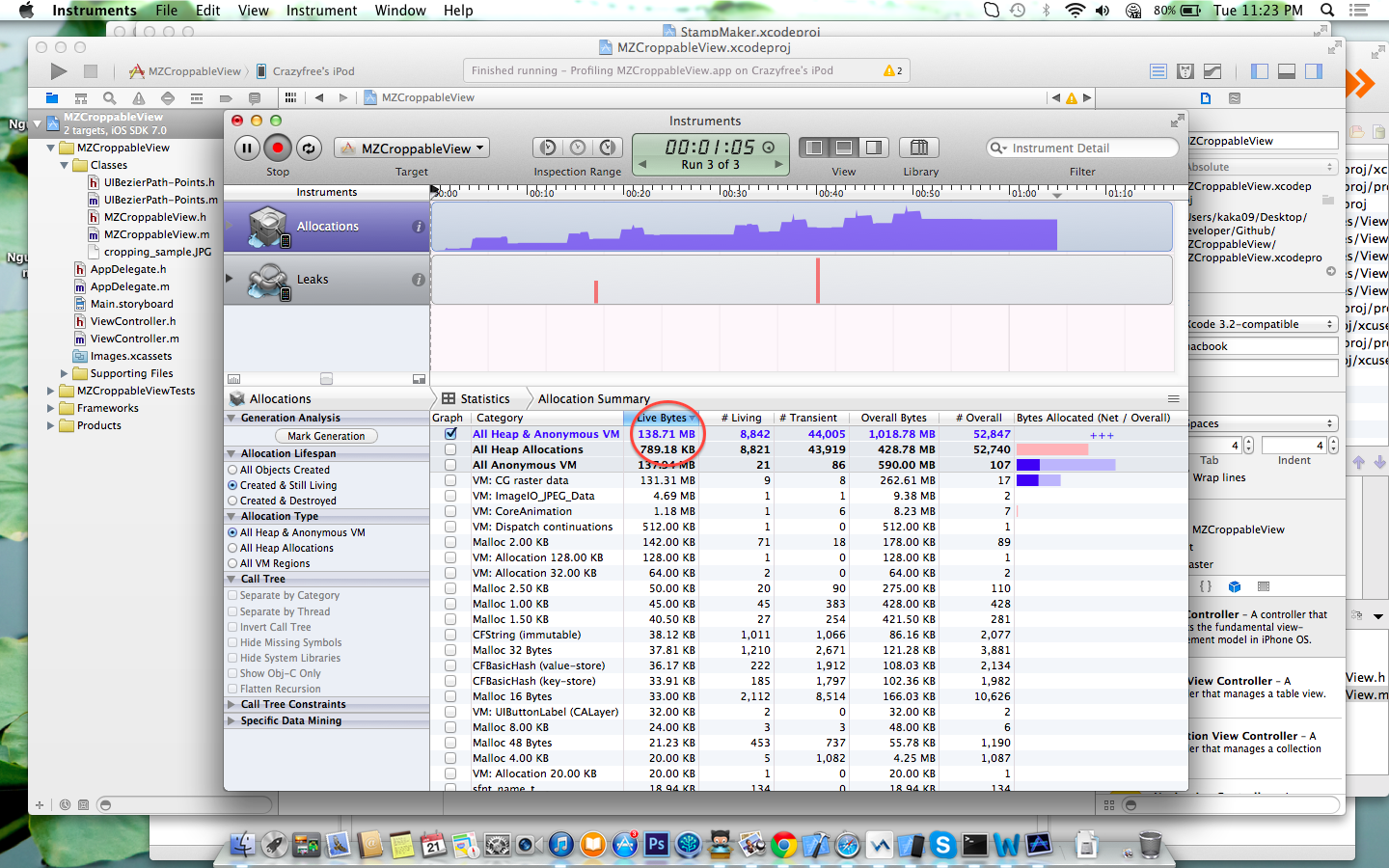
Task: Open the Help menu
Action: [x=458, y=11]
